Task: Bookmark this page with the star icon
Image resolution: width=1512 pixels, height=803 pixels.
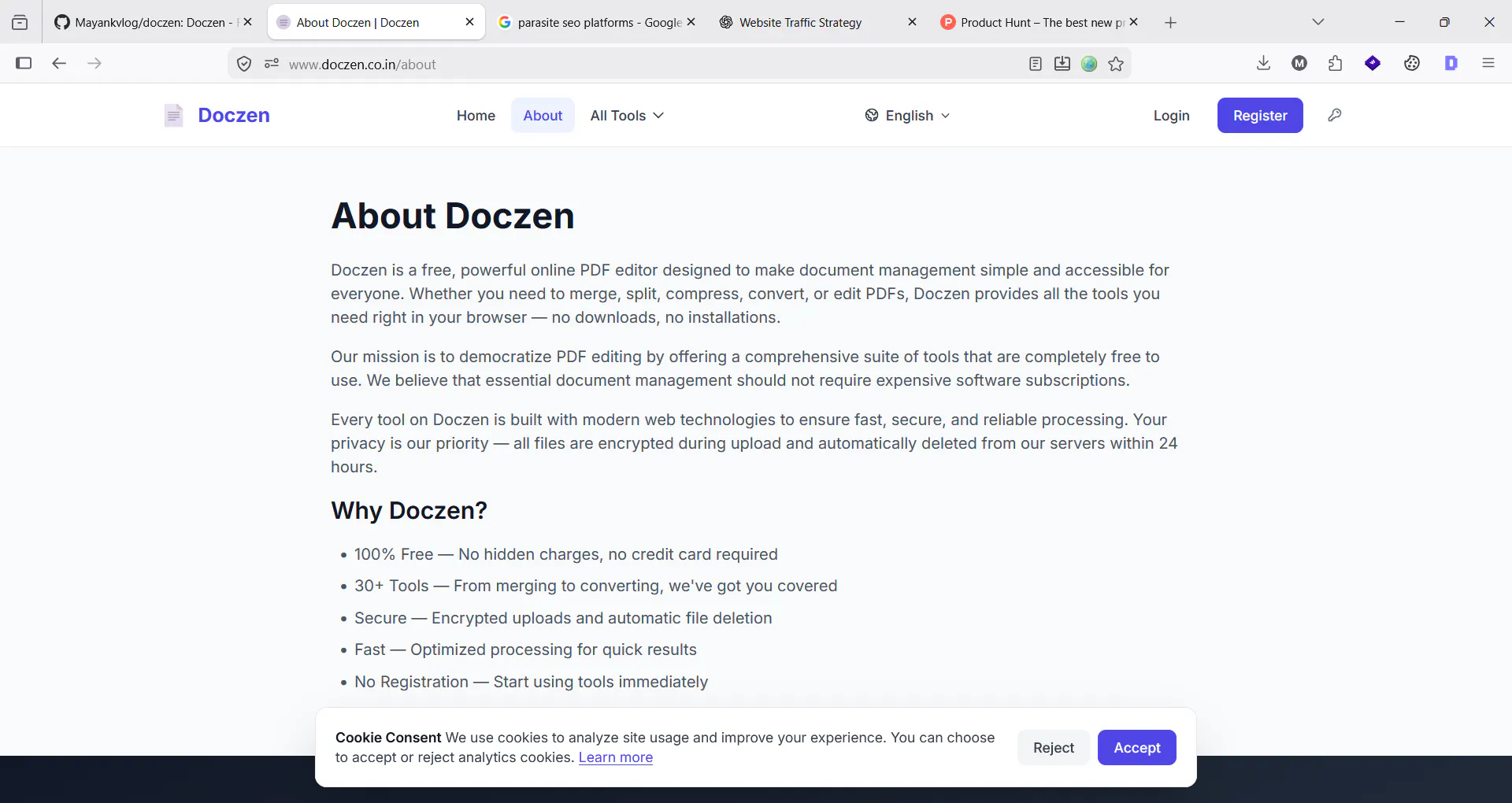Action: (1116, 64)
